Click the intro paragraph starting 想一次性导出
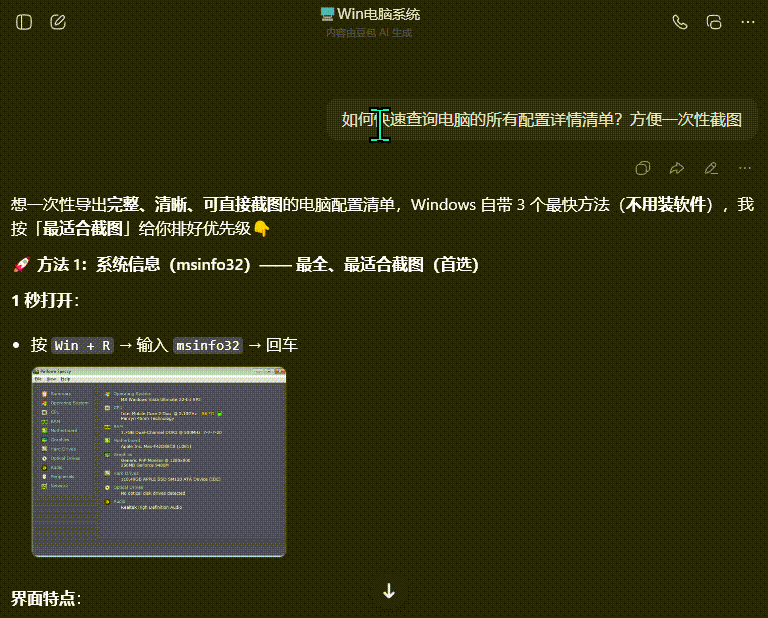 click(383, 216)
